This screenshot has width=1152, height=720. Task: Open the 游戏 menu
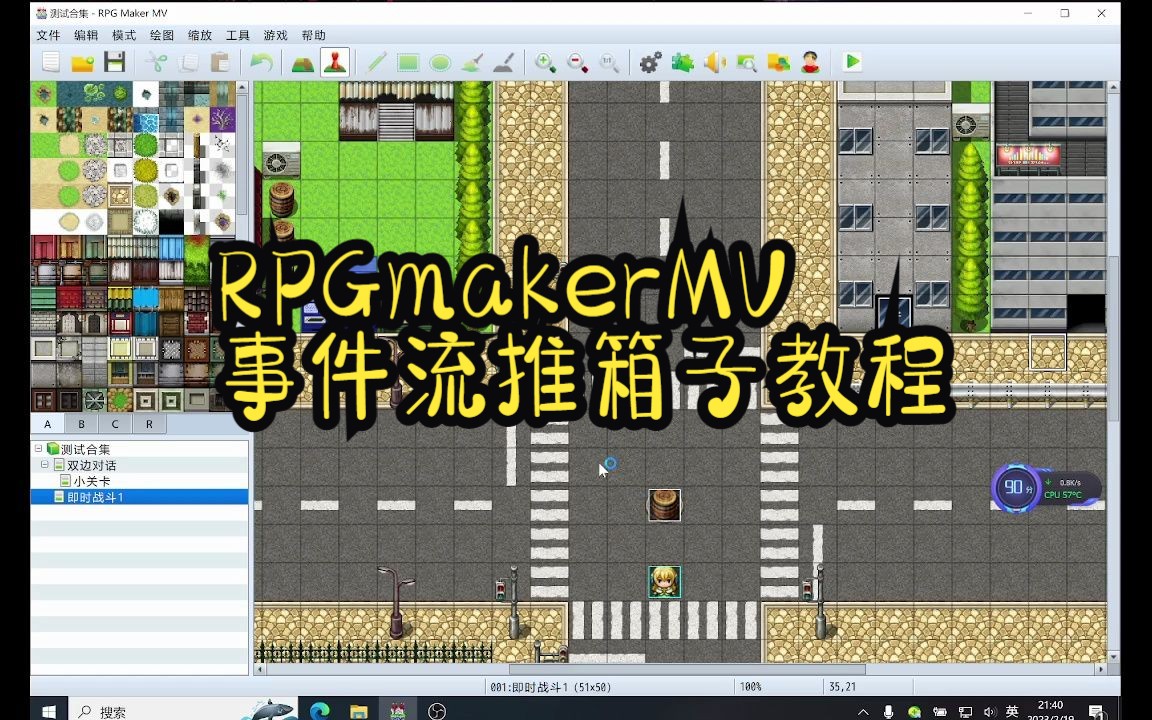coord(273,35)
